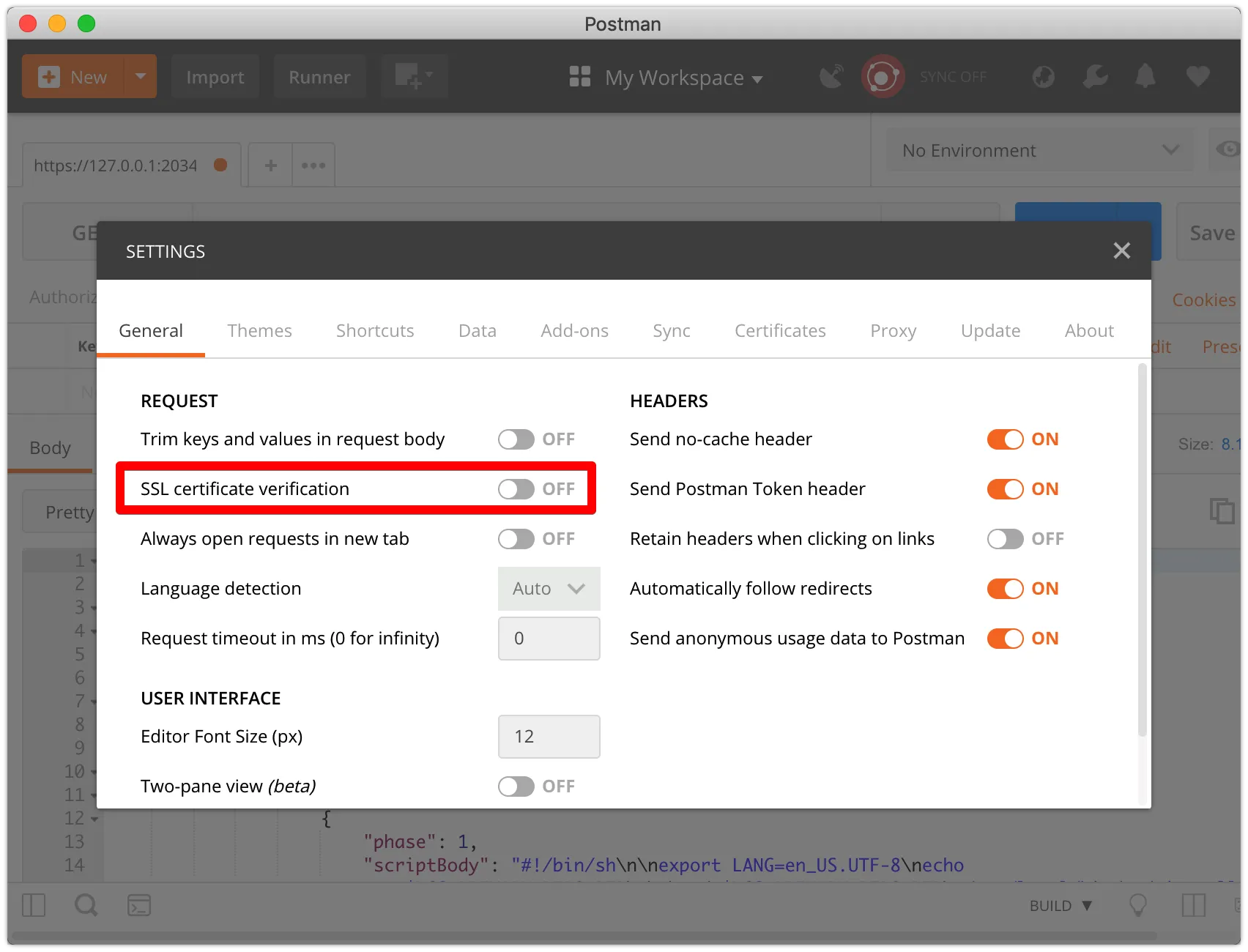The height and width of the screenshot is (952, 1248).
Task: Toggle Trim keys and values in request body
Action: click(516, 439)
